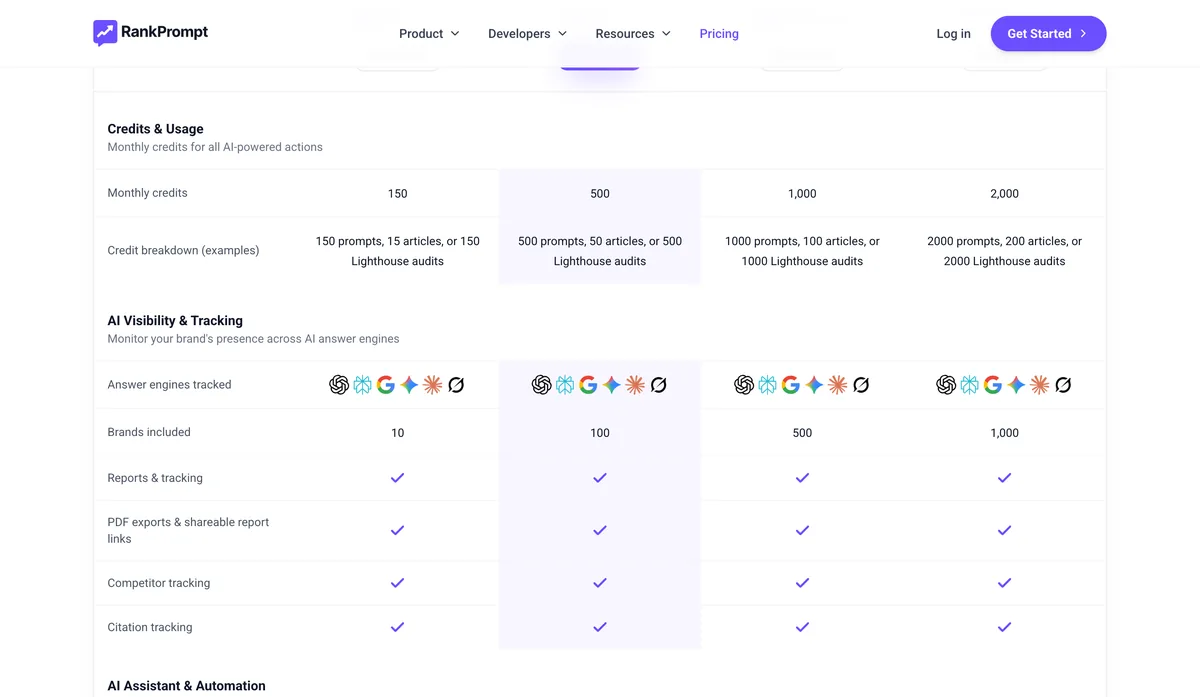Click "1000 prompts, 100 articles, or 1000 Lighthouse audits"
Screen dimensions: 1200x697
point(802,251)
